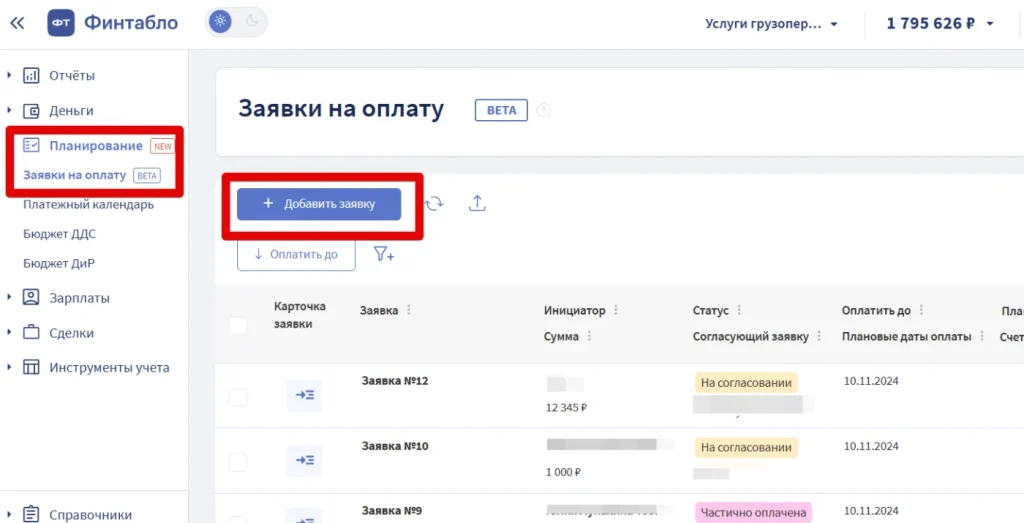
Task: Collapse the sidebar with double chevron icon
Action: click(17, 24)
